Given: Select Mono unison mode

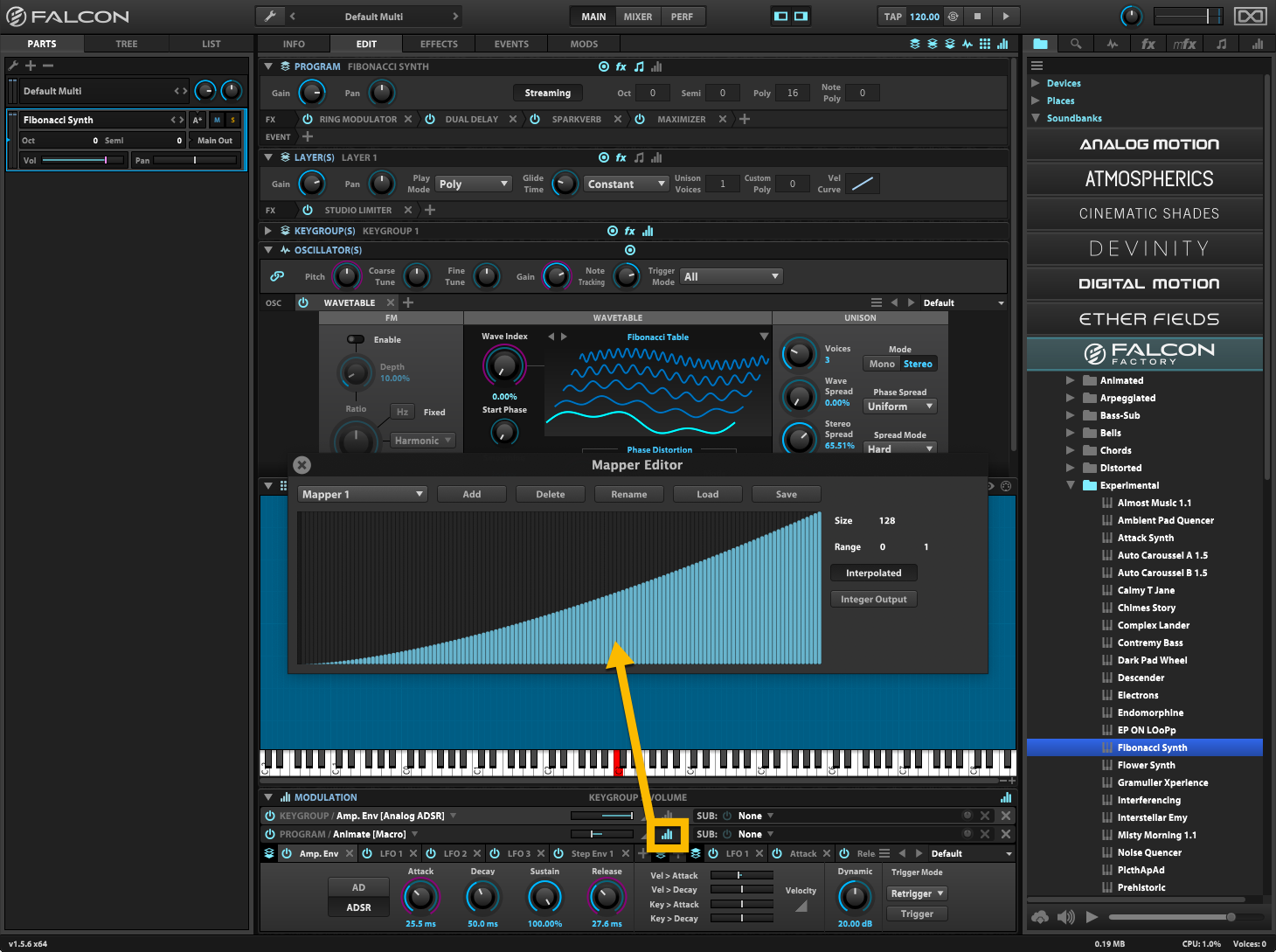Looking at the screenshot, I should tap(882, 364).
